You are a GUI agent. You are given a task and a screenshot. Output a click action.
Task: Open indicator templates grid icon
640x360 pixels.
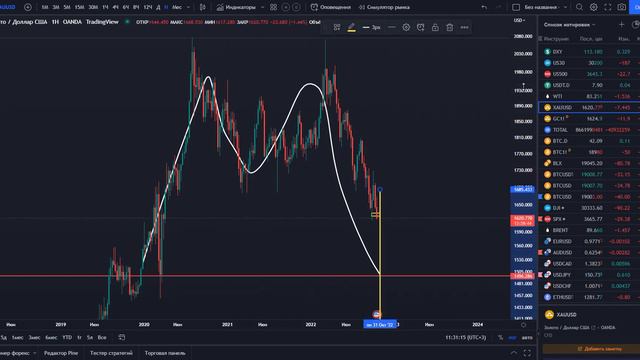pyautogui.click(x=273, y=7)
